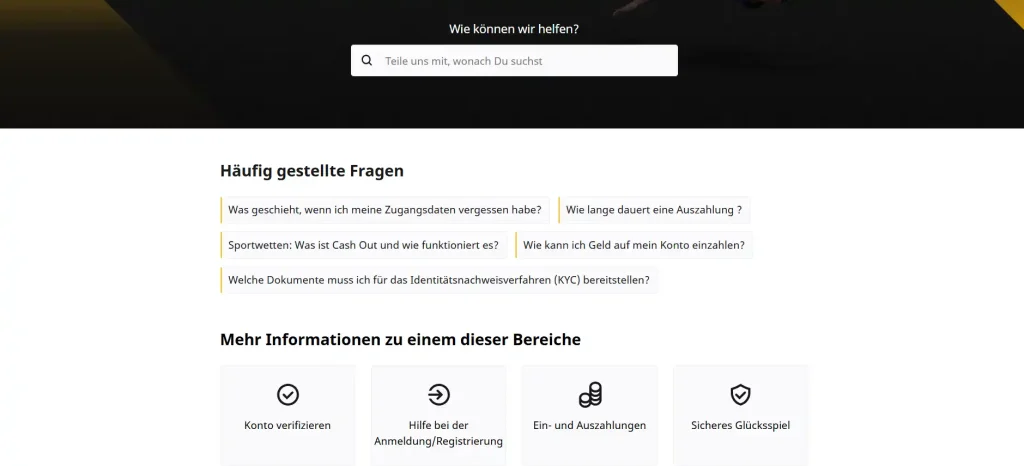Open 'Wie lange dauert eine Auszahlung ?'
Image resolution: width=1024 pixels, height=466 pixels.
coord(654,210)
